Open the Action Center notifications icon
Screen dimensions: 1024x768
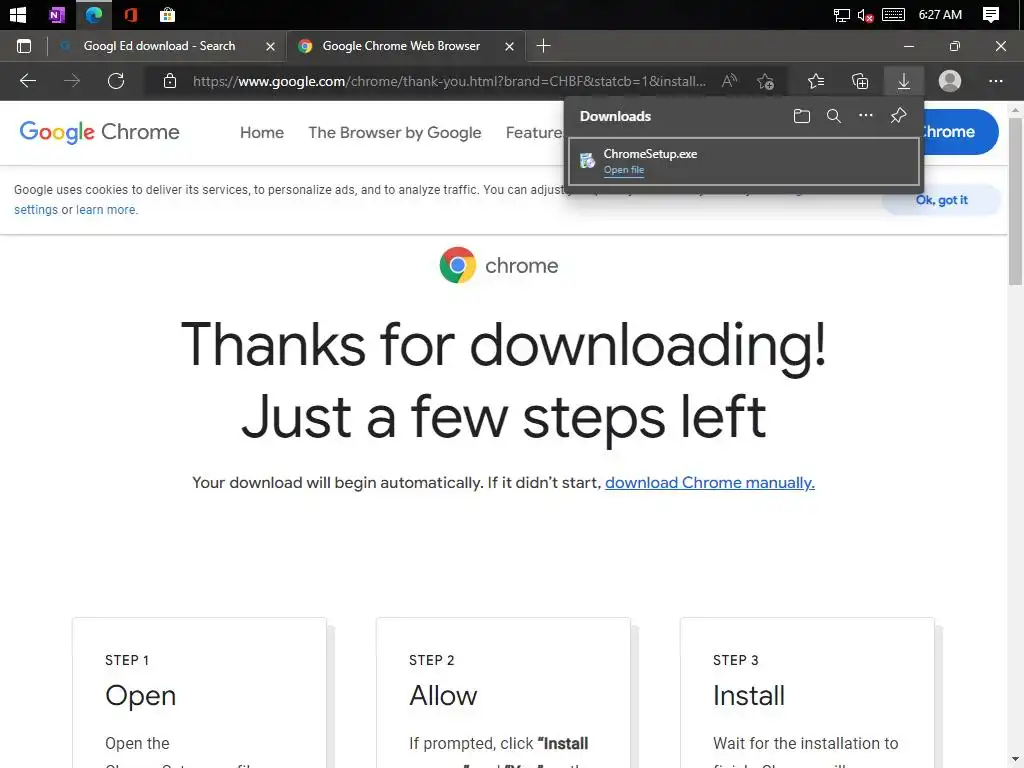pyautogui.click(x=991, y=14)
